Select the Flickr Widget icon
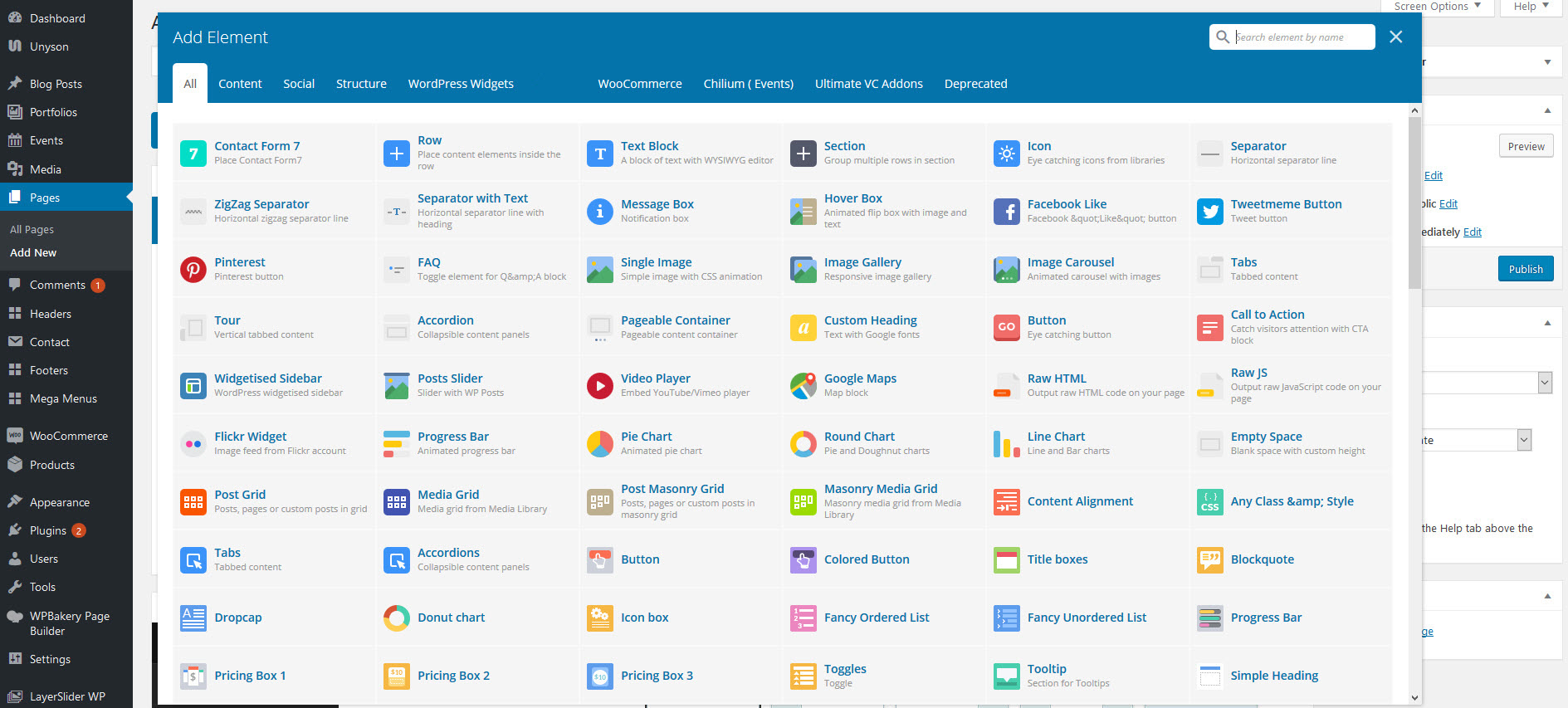Screen dimensions: 1568x708 193,444
